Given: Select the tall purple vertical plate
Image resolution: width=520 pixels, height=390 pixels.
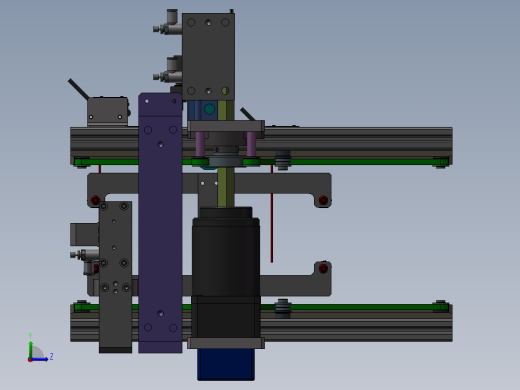Looking at the screenshot, I should point(160,223).
